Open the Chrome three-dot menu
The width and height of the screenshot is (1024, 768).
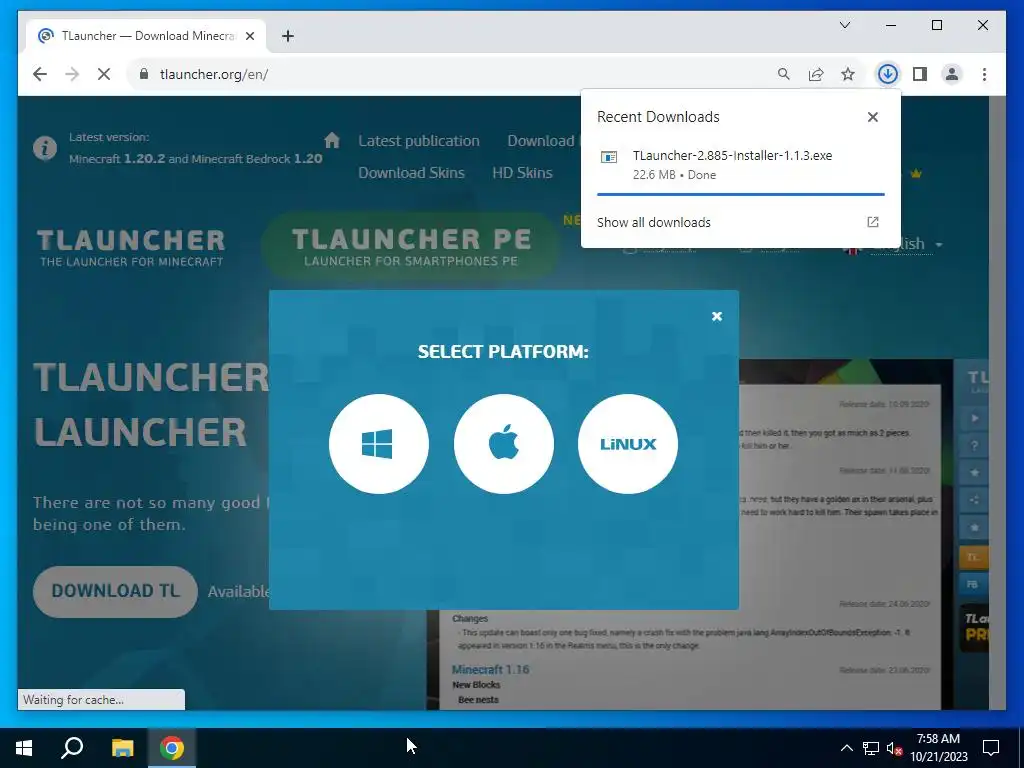984,74
